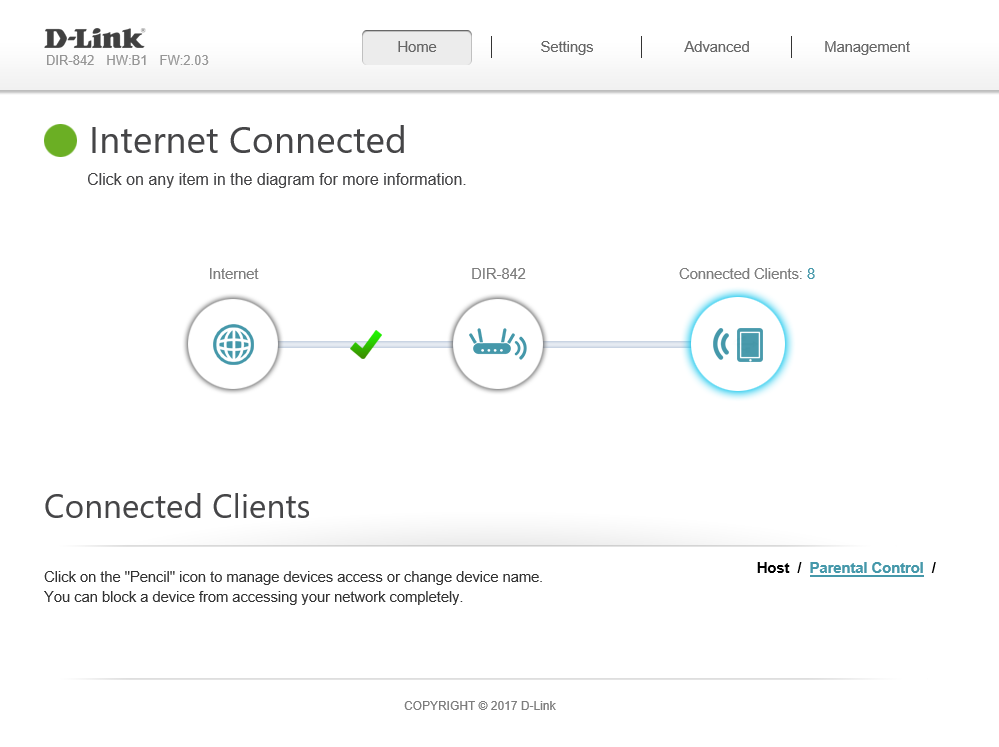This screenshot has height=747, width=999.
Task: Click the Copyright 2017 D-Link footer text
Action: [480, 706]
